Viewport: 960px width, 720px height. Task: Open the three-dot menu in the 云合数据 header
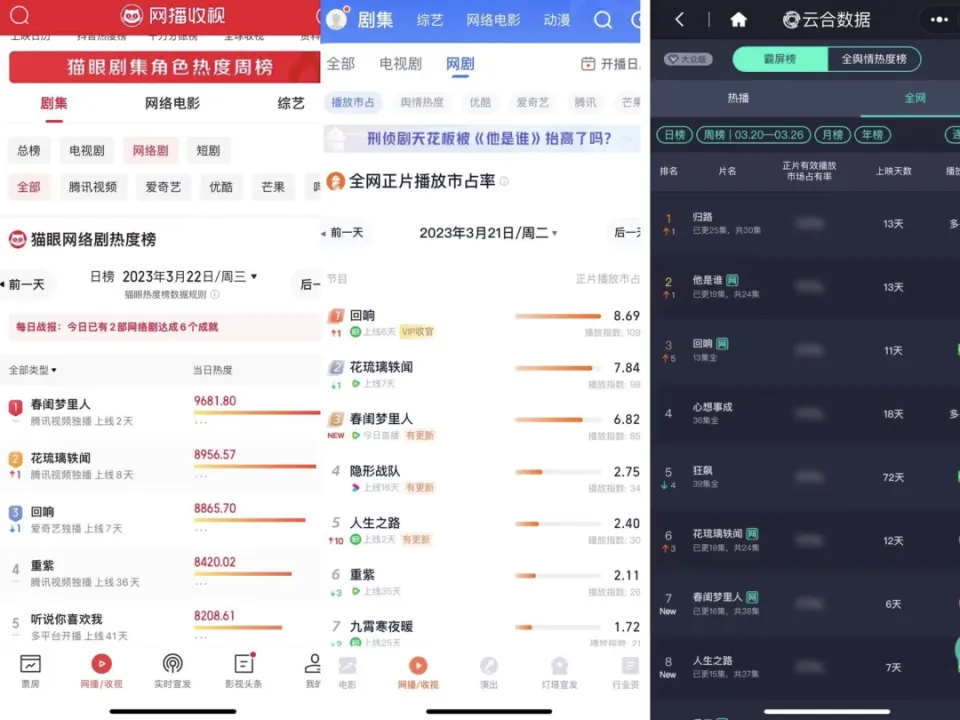939,20
